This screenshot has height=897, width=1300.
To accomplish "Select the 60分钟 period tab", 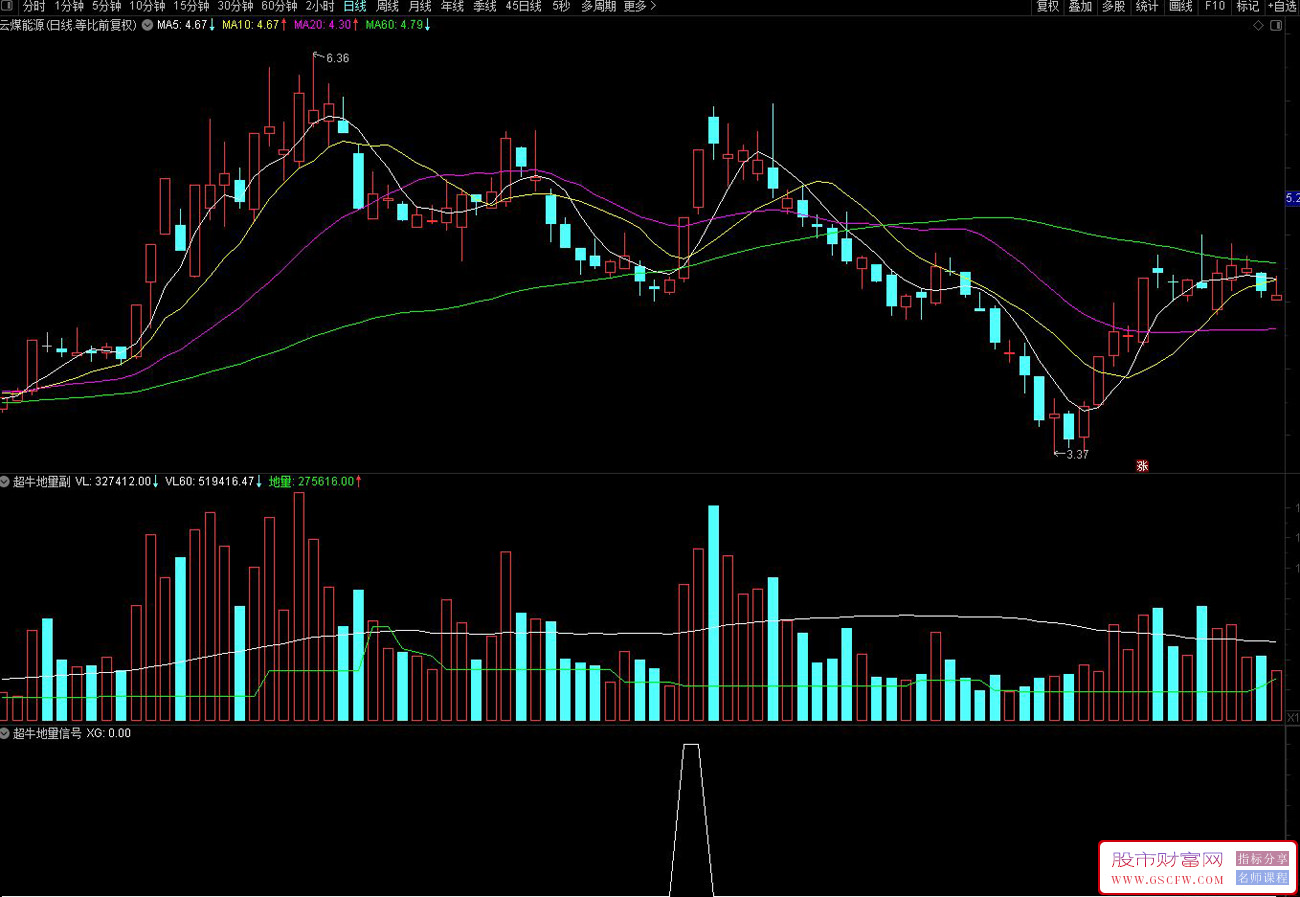I will pyautogui.click(x=280, y=7).
